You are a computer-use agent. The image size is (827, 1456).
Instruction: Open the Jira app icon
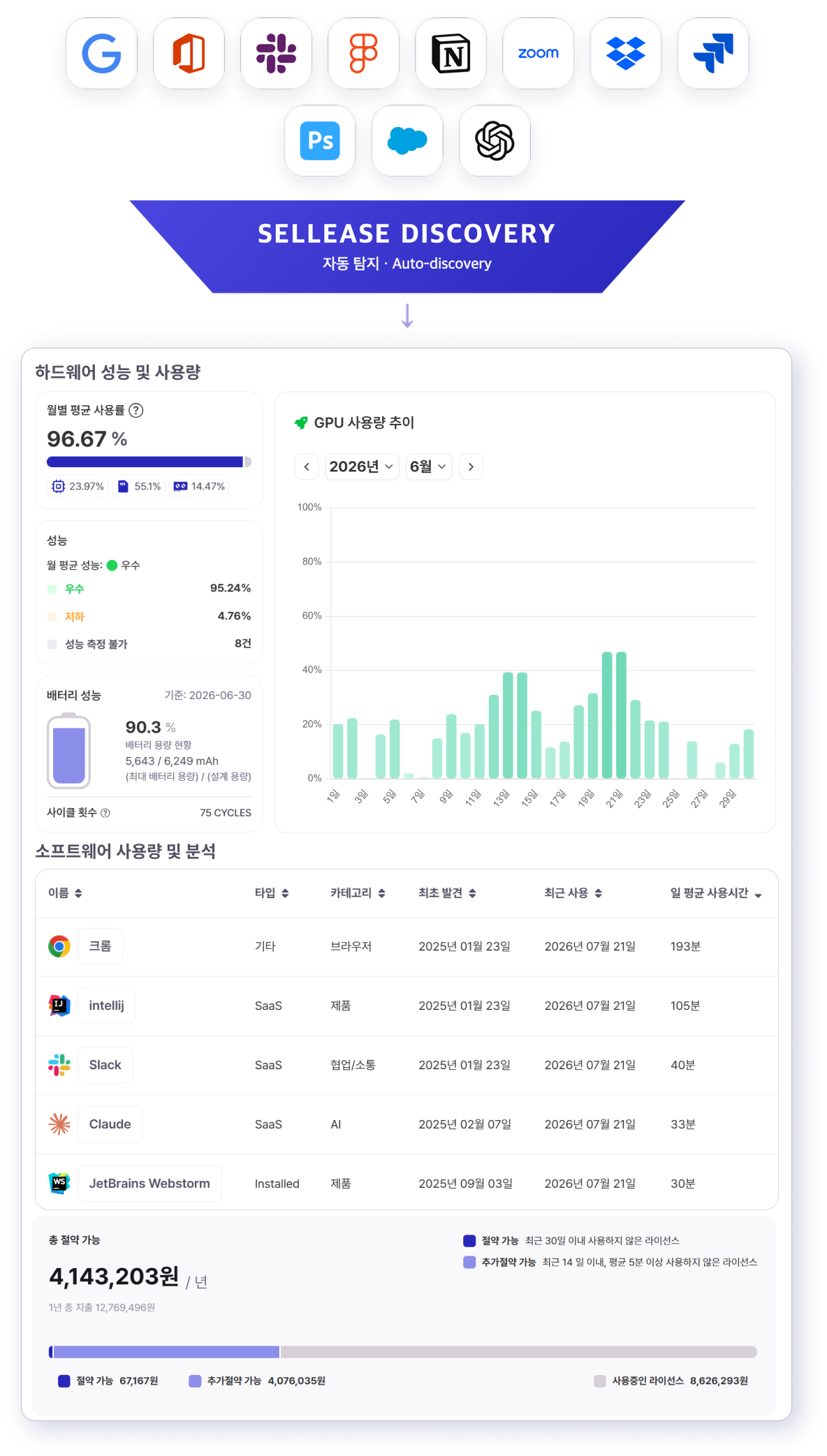[x=713, y=54]
